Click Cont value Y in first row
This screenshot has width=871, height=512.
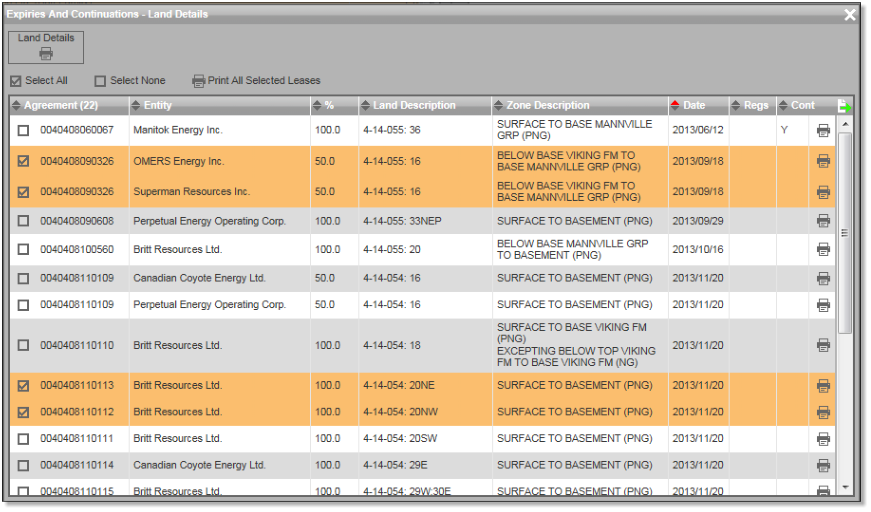pos(784,130)
